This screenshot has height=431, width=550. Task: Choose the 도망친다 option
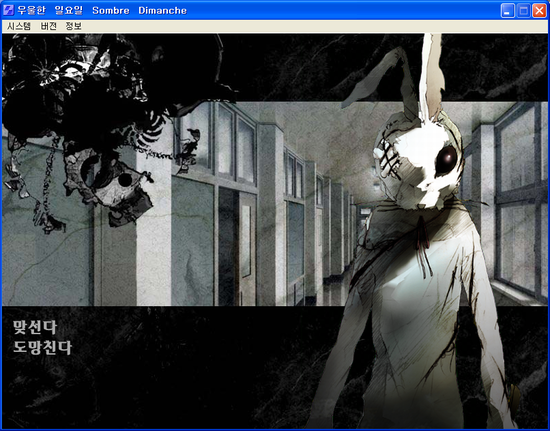tap(42, 347)
